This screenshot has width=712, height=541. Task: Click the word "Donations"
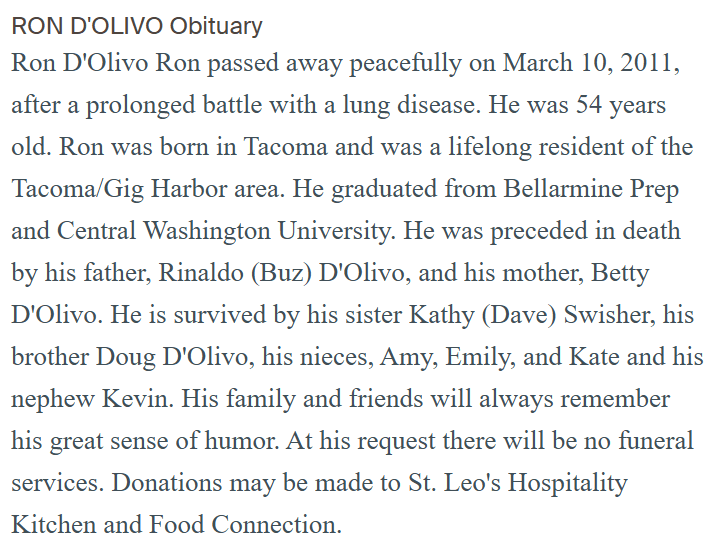165,483
